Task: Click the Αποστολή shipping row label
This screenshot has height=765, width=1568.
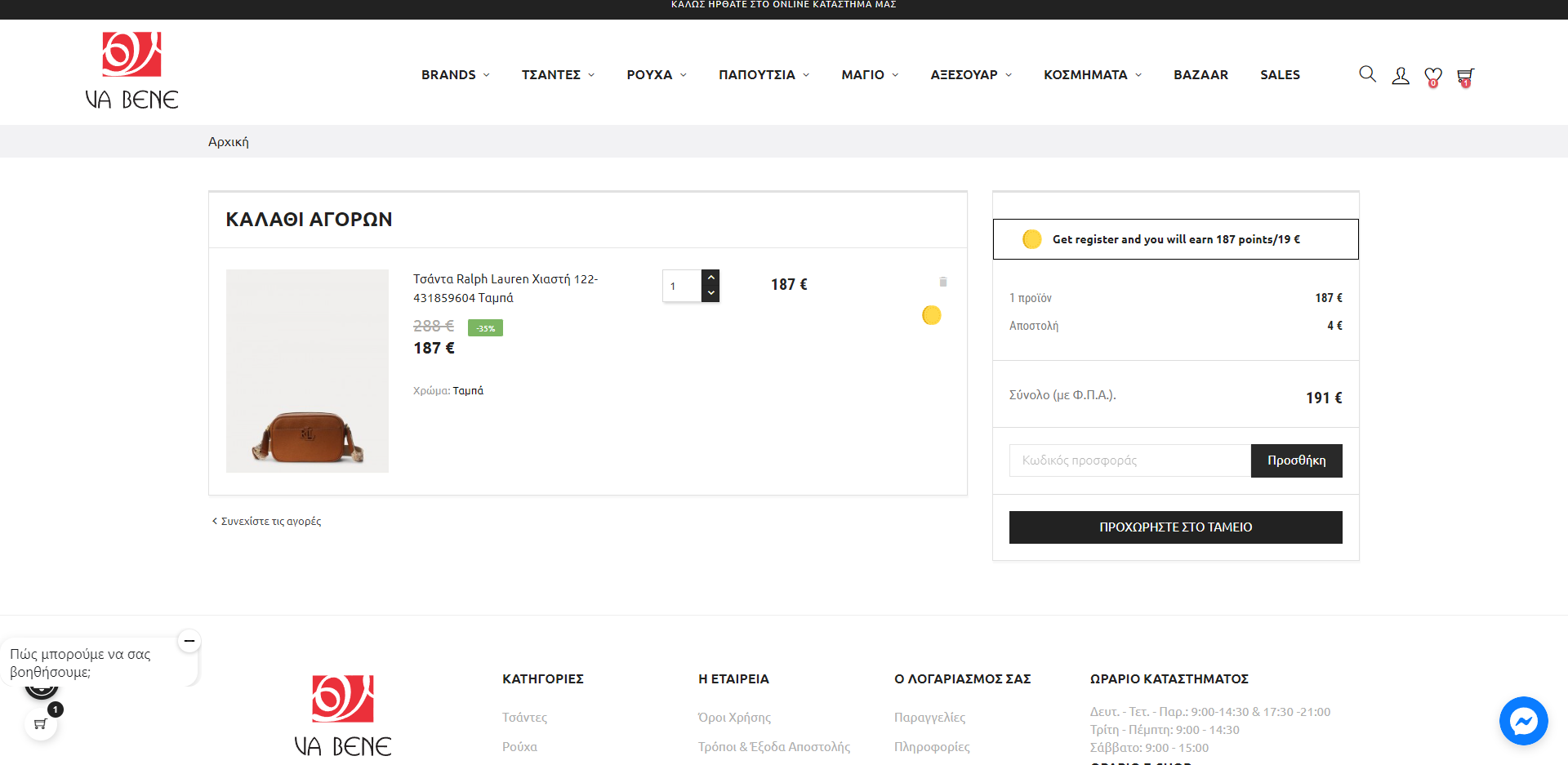Action: [1034, 326]
